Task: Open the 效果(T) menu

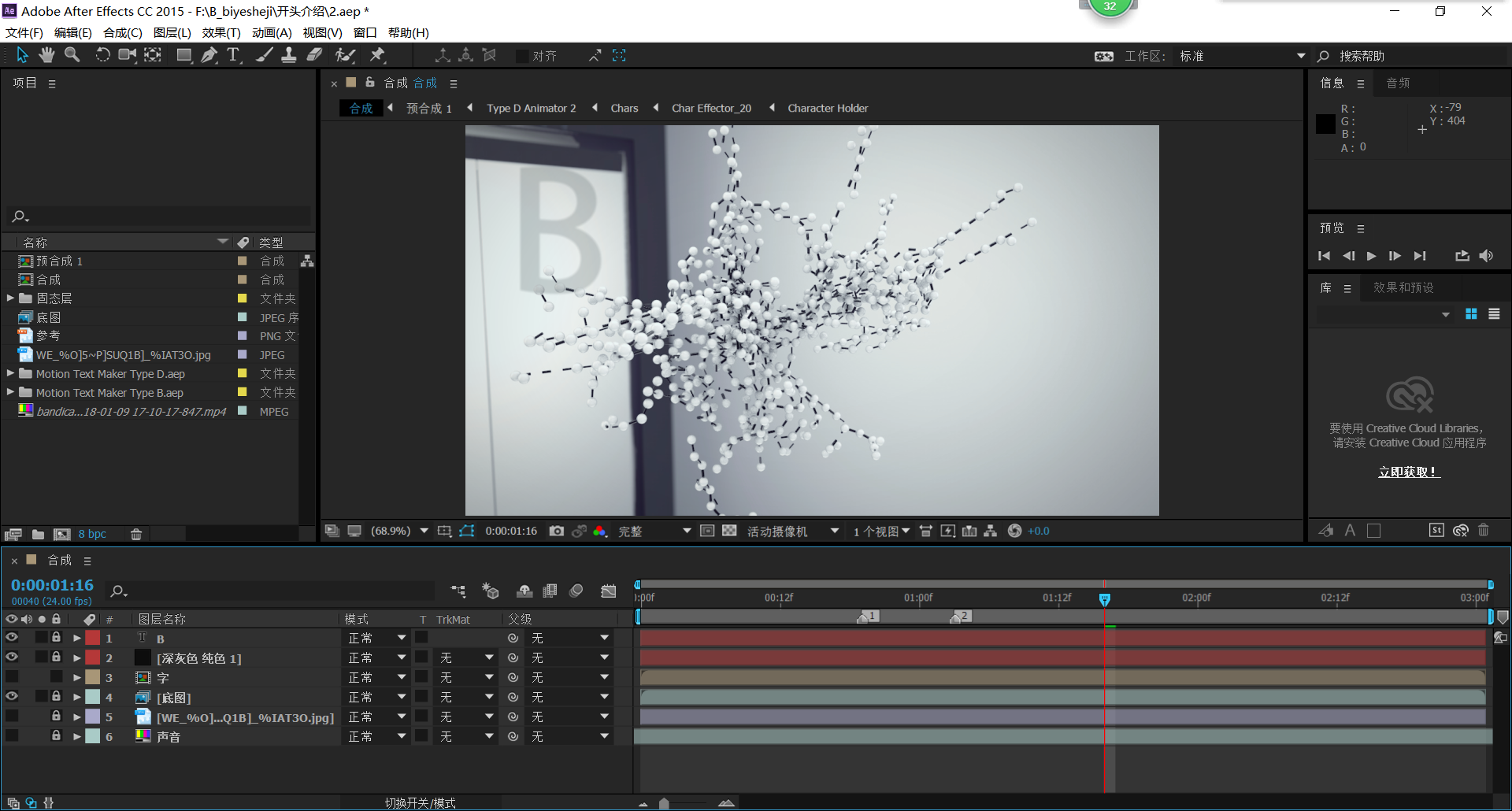Action: click(221, 32)
